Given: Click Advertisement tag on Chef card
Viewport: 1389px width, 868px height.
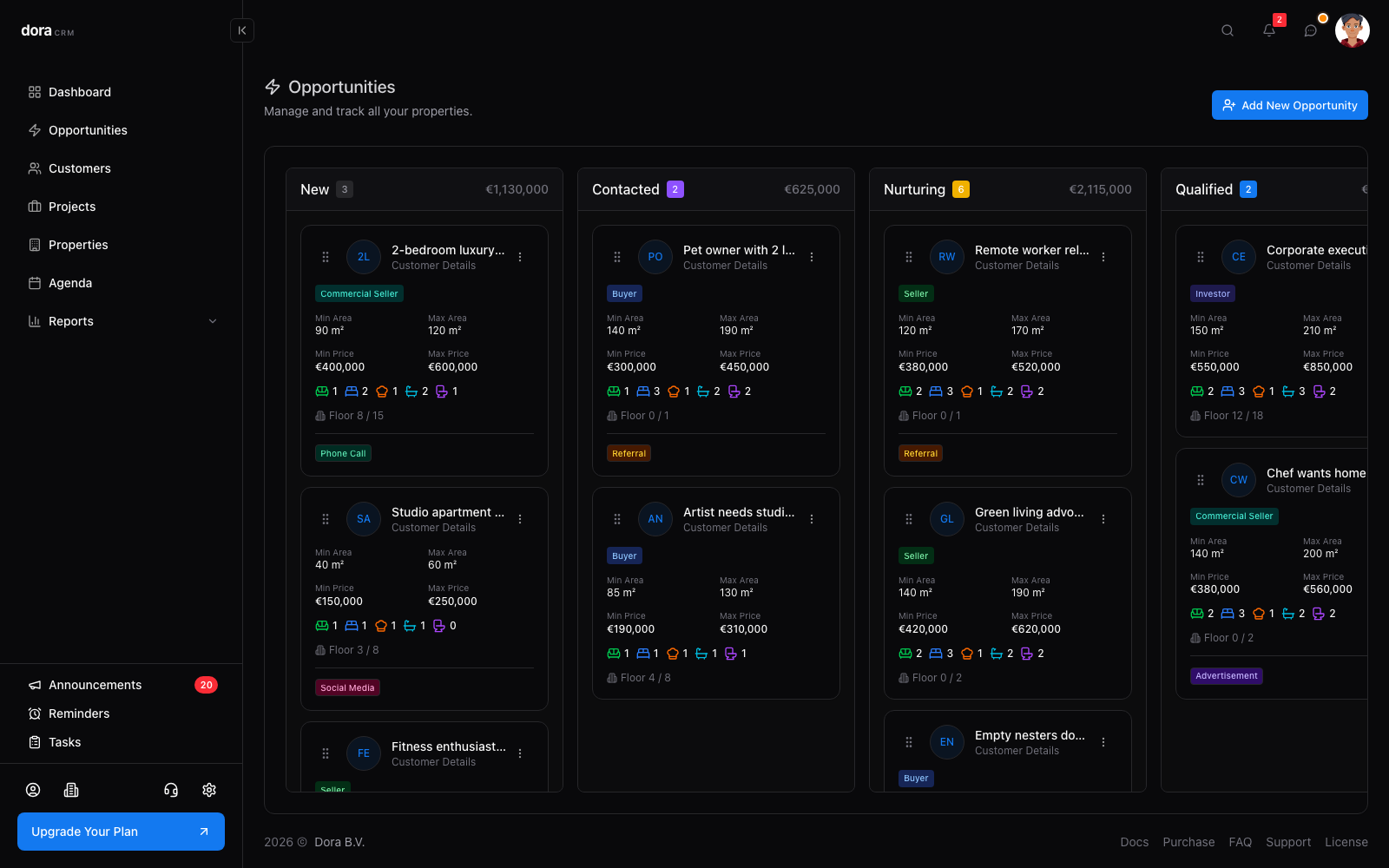Looking at the screenshot, I should [1226, 676].
